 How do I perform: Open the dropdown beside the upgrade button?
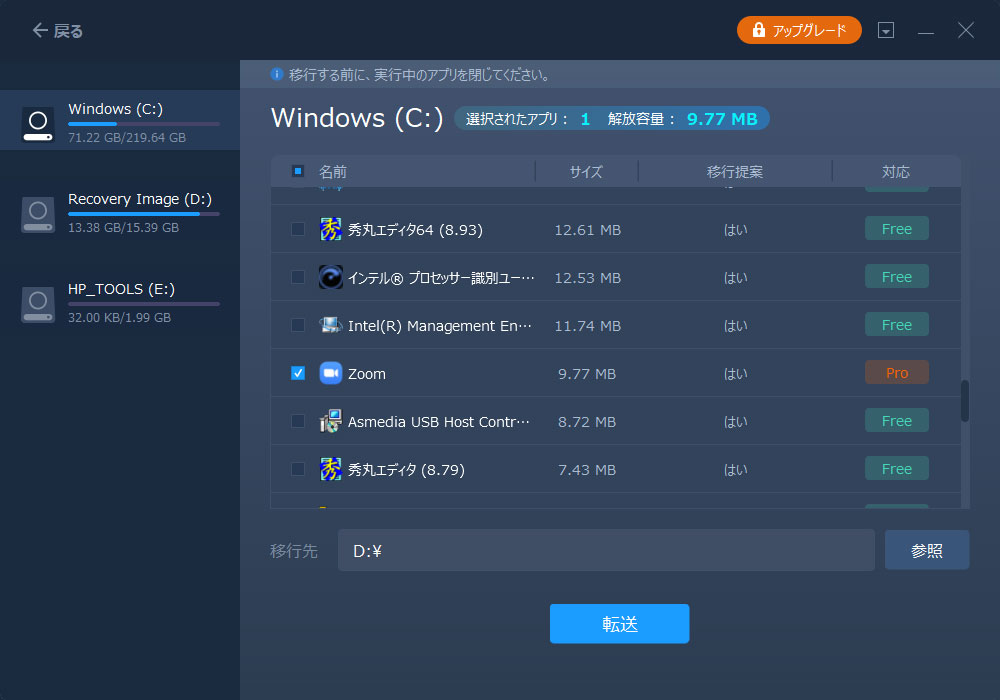[x=886, y=30]
